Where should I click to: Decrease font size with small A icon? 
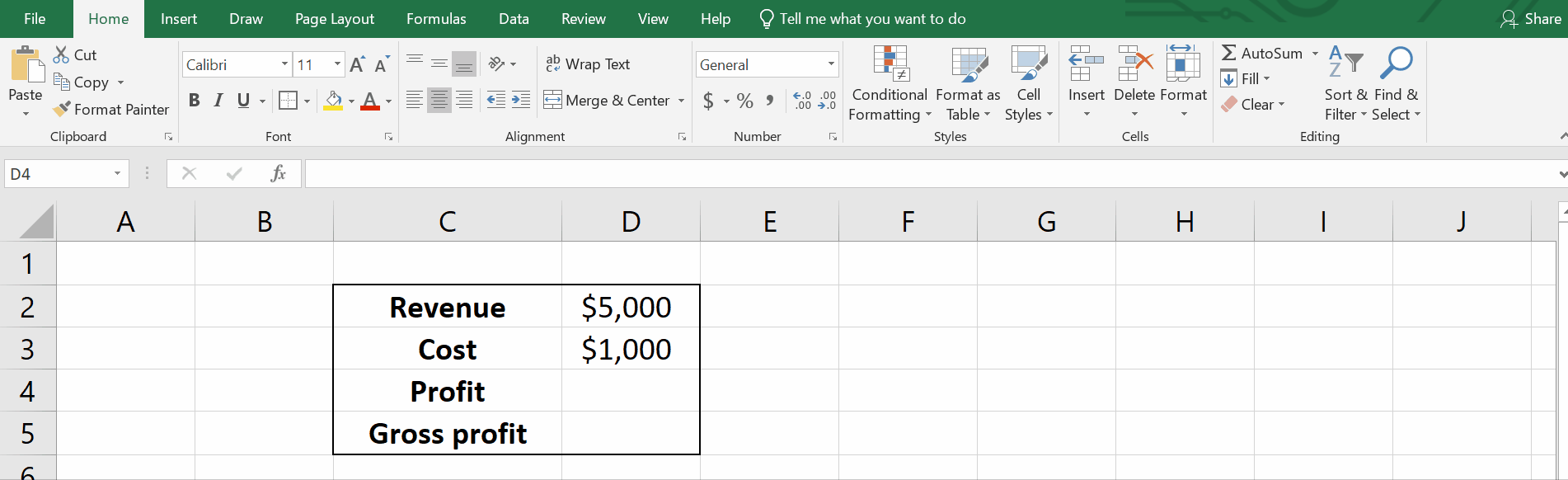[382, 64]
